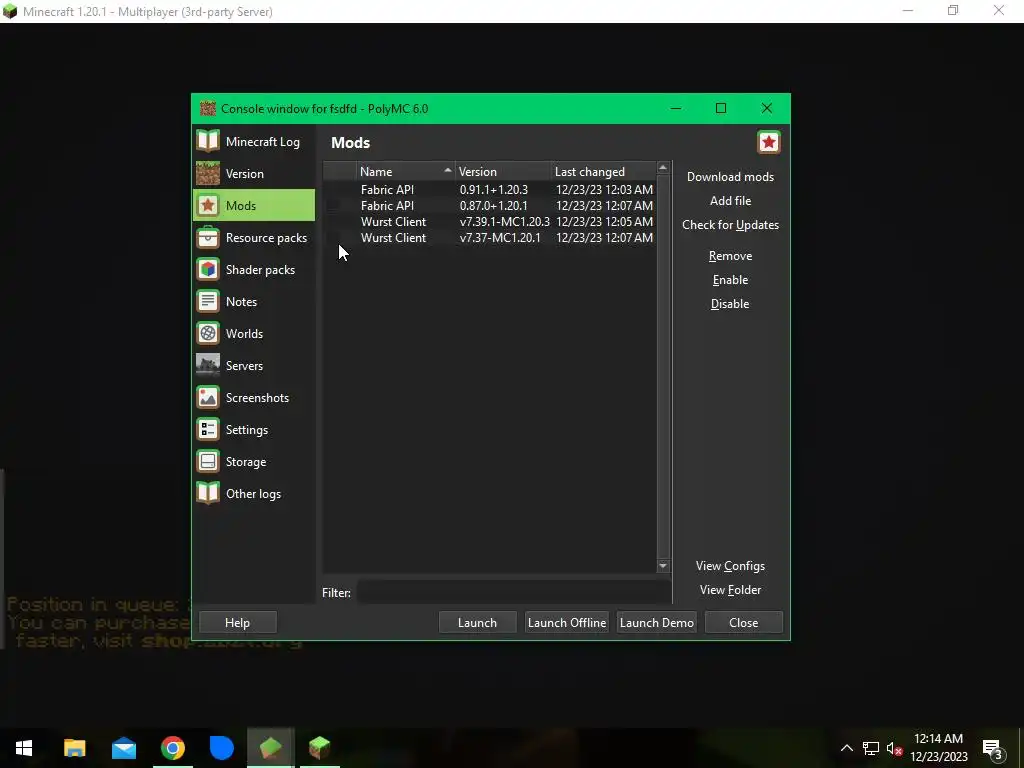
Task: Click the Enable button
Action: click(x=730, y=280)
